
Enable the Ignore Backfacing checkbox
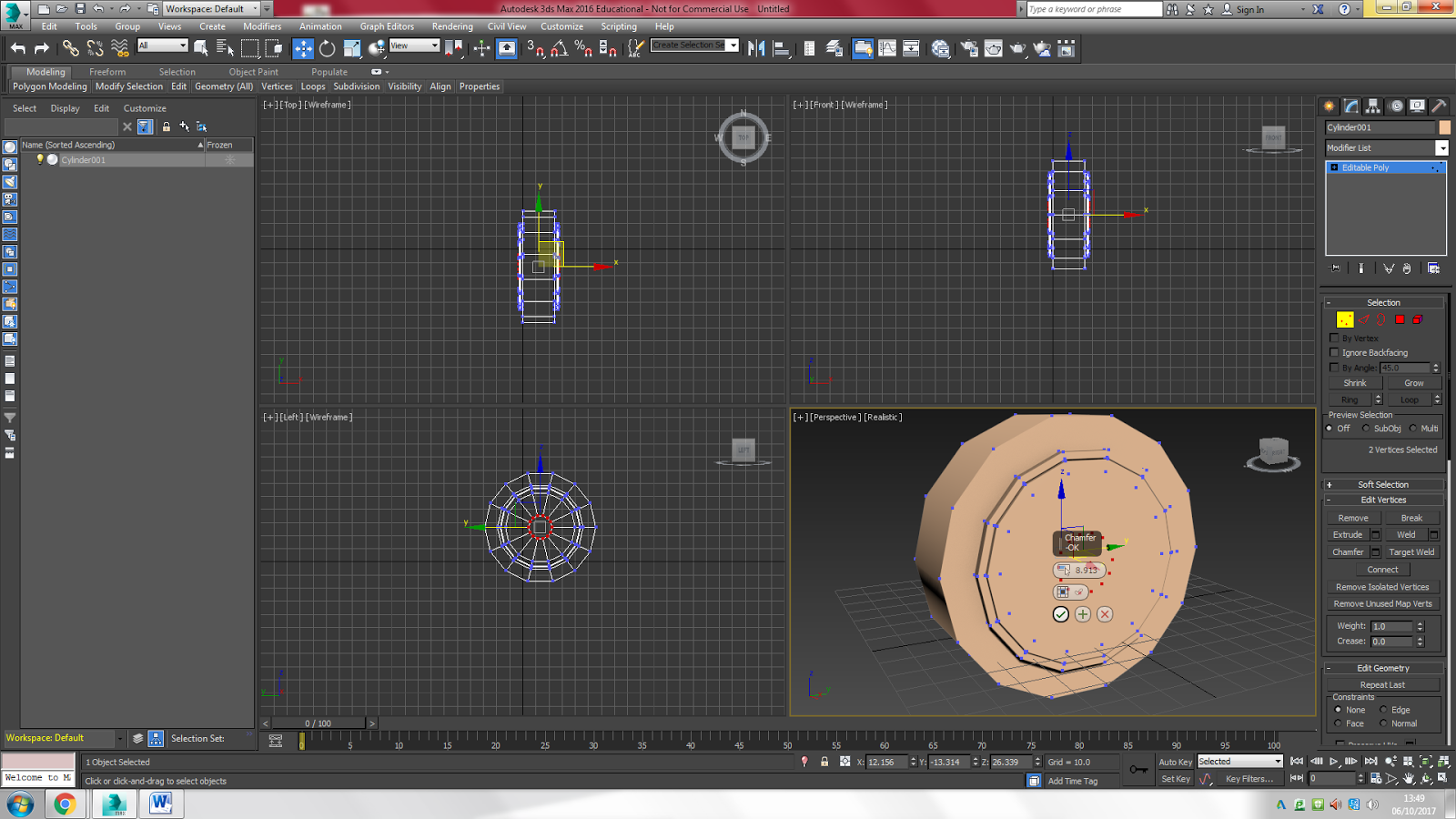pyautogui.click(x=1334, y=352)
